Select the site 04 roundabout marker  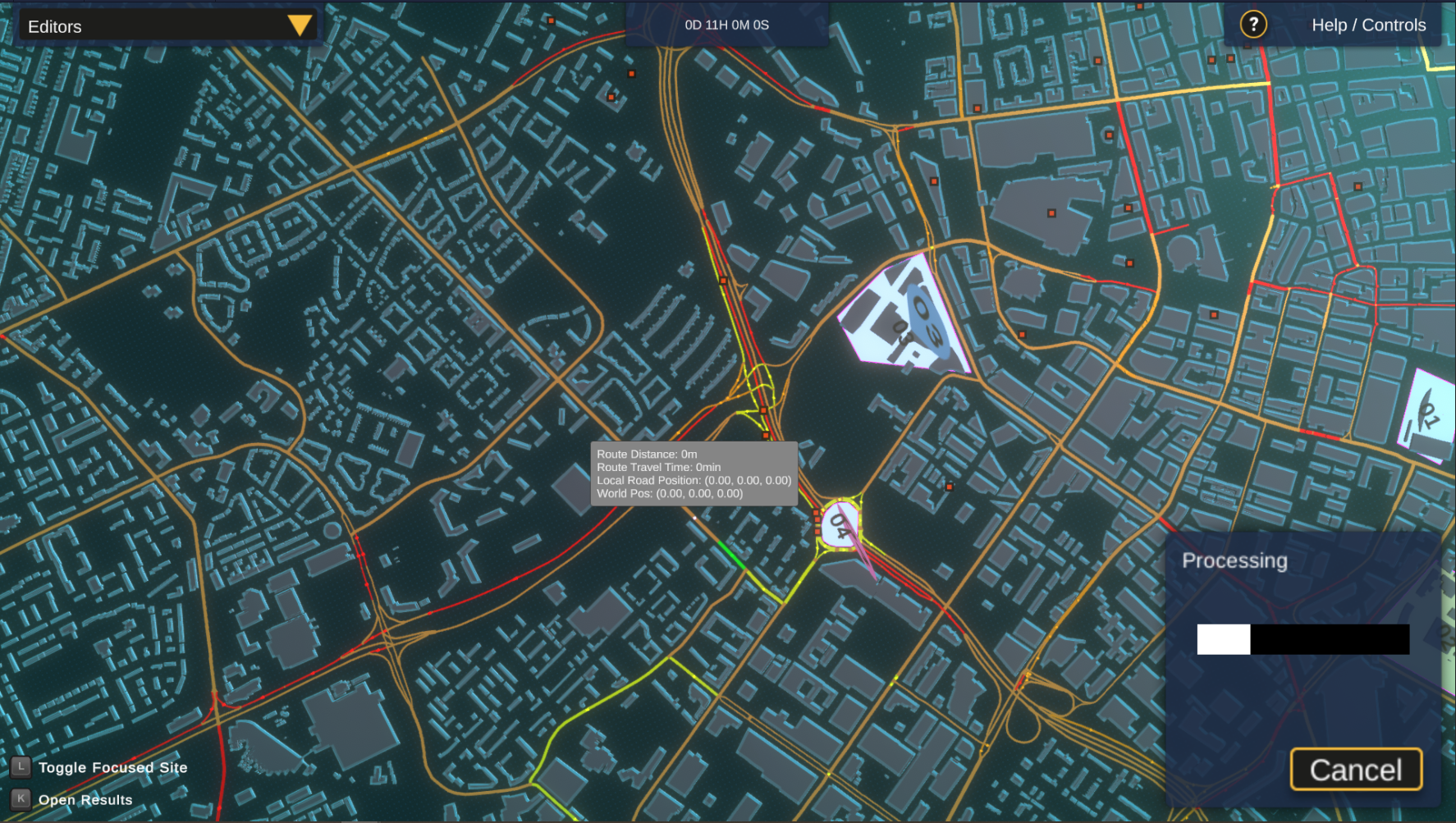(x=839, y=523)
